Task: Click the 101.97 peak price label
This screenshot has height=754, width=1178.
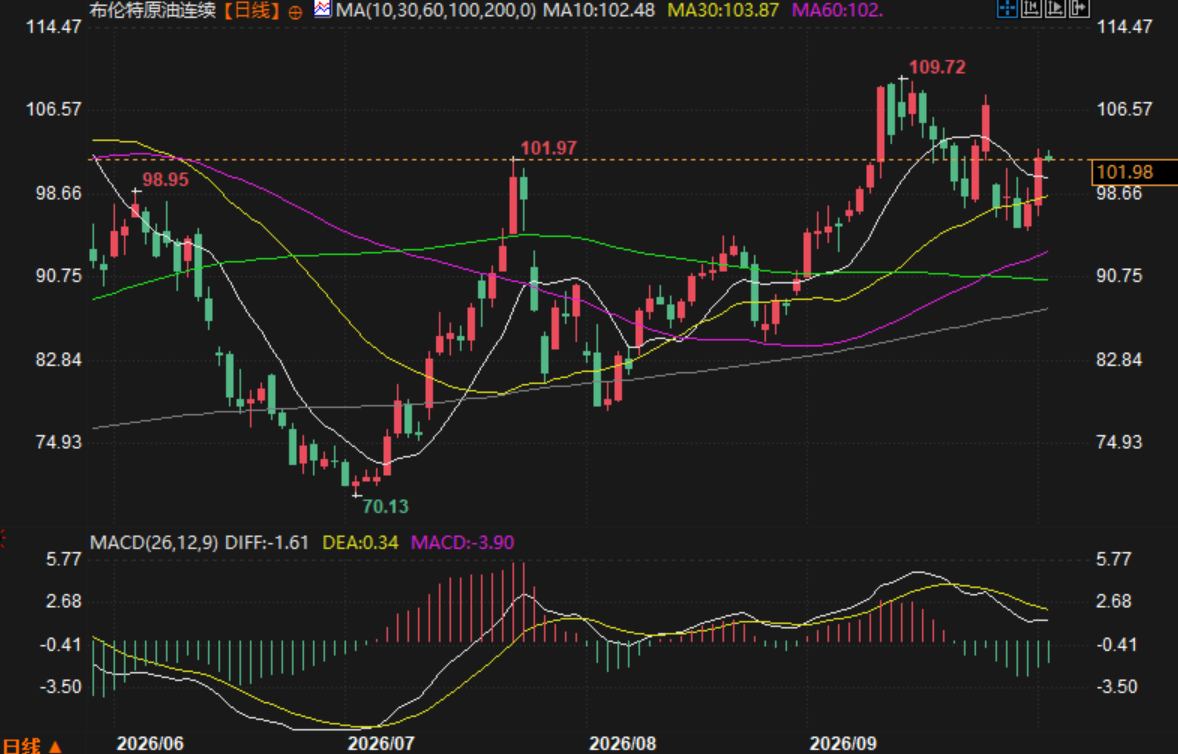Action: click(x=548, y=148)
